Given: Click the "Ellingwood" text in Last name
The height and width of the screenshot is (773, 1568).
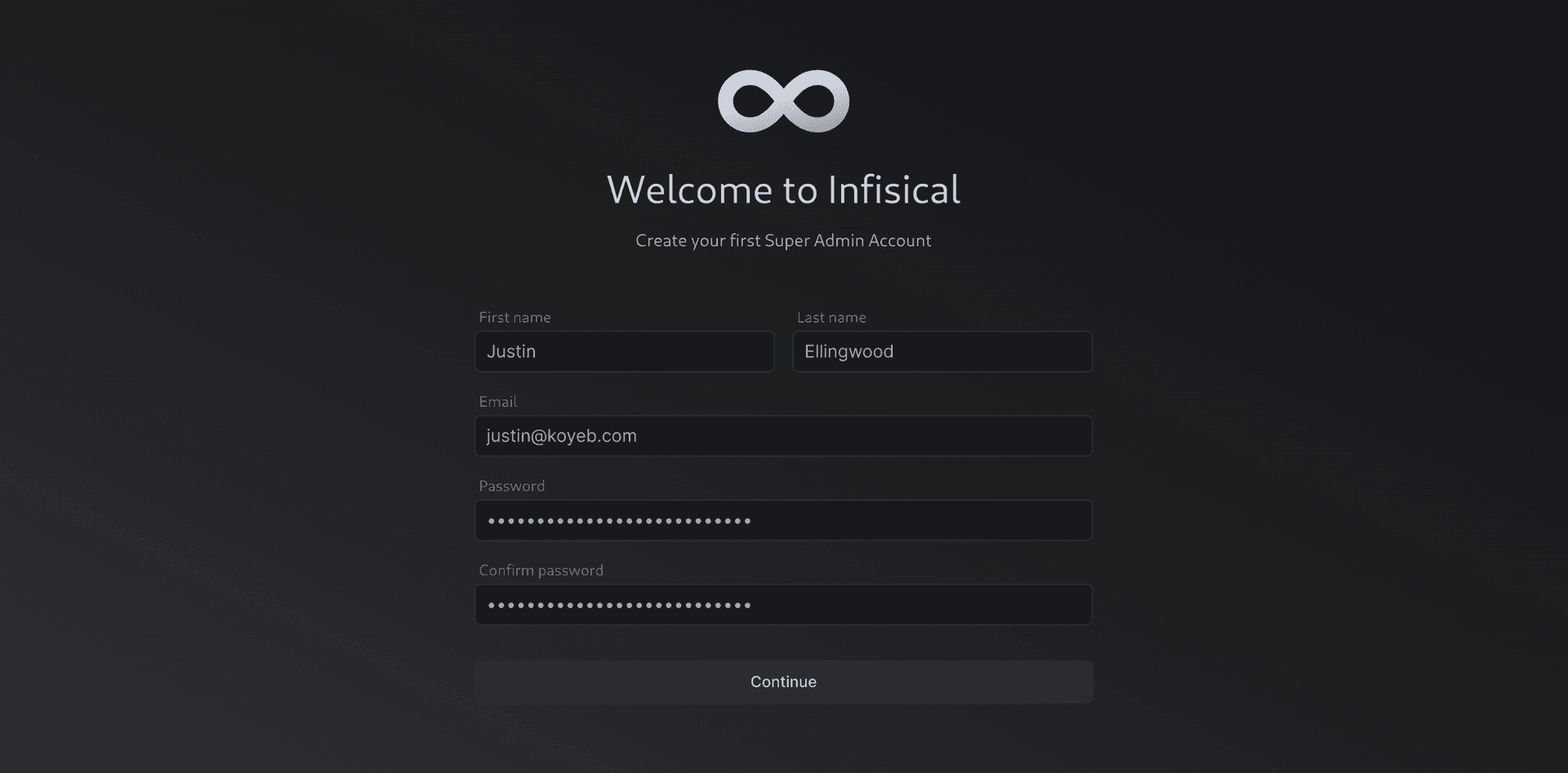Looking at the screenshot, I should tap(849, 351).
